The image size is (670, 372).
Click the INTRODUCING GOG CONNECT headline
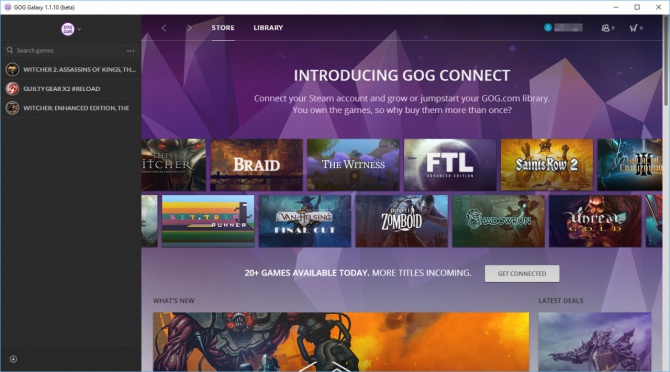click(402, 76)
